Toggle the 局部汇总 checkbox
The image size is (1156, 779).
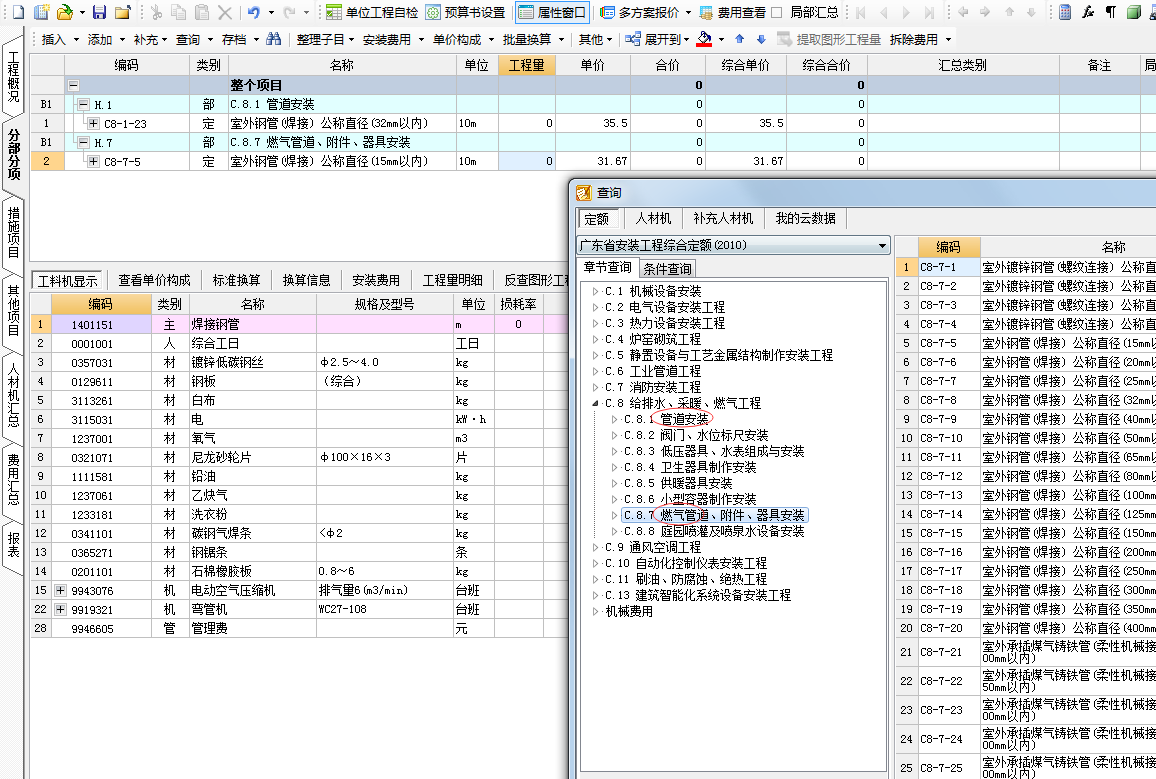click(x=776, y=12)
